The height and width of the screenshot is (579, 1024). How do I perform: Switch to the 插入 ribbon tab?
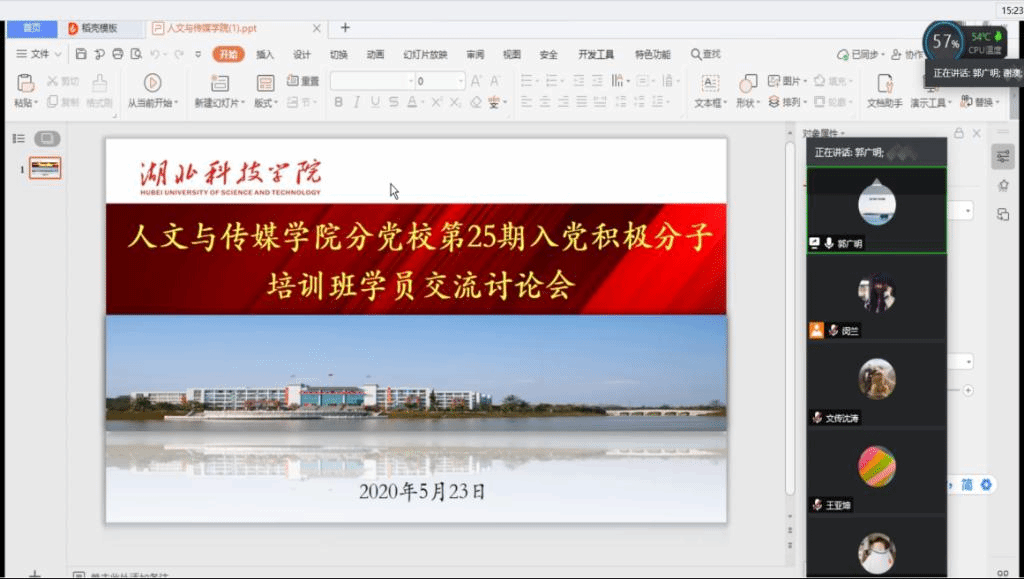click(265, 55)
